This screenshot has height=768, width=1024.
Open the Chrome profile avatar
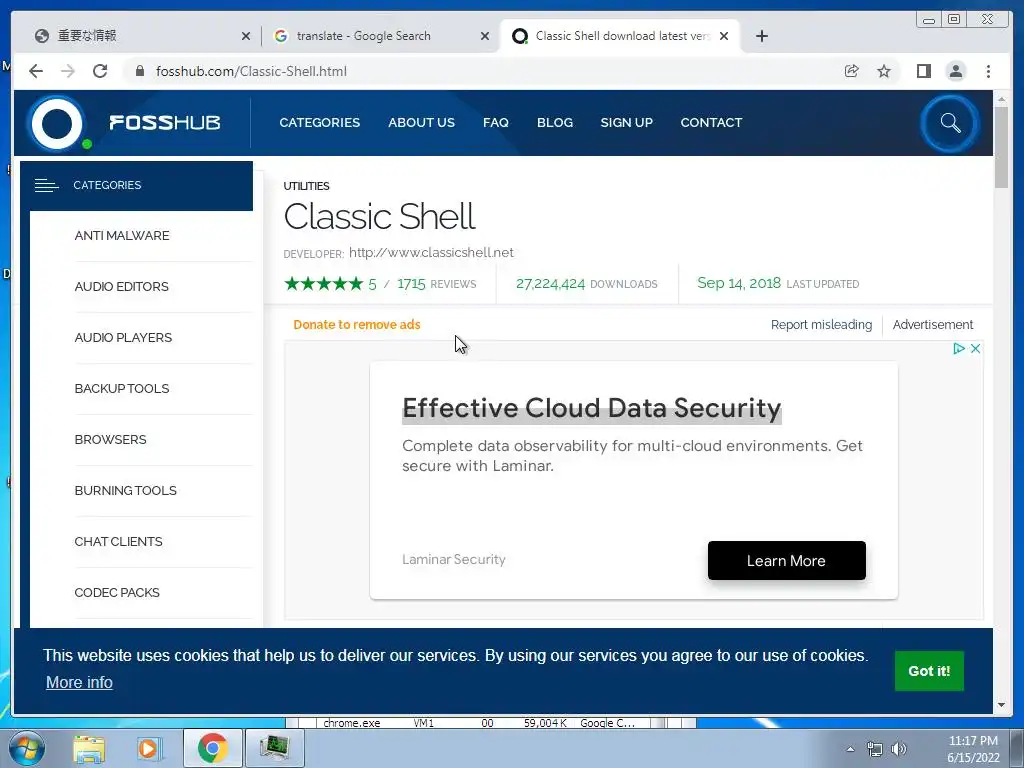coord(956,71)
